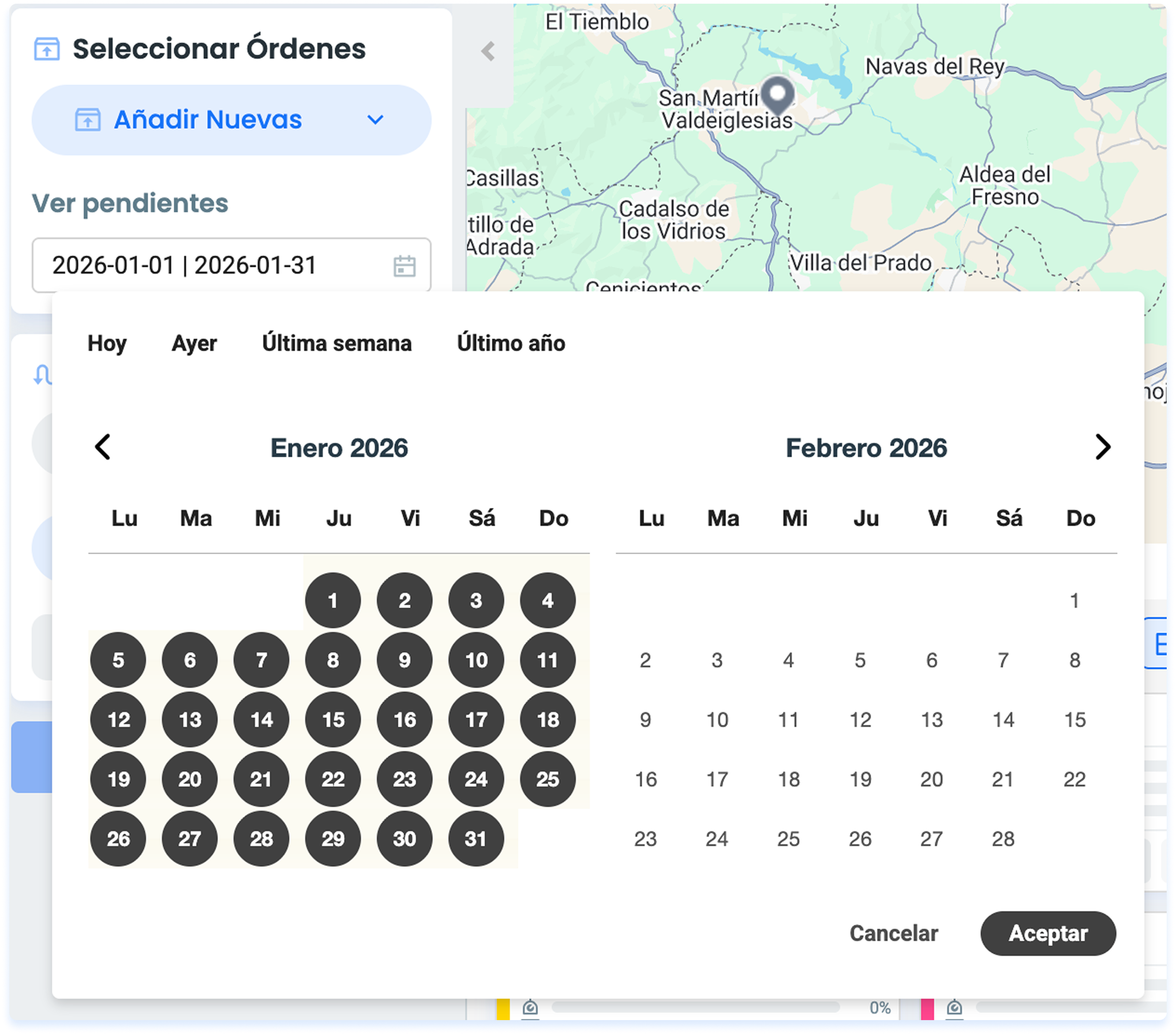
Task: Click the chevron in Añadir Nuevas
Action: 375,120
